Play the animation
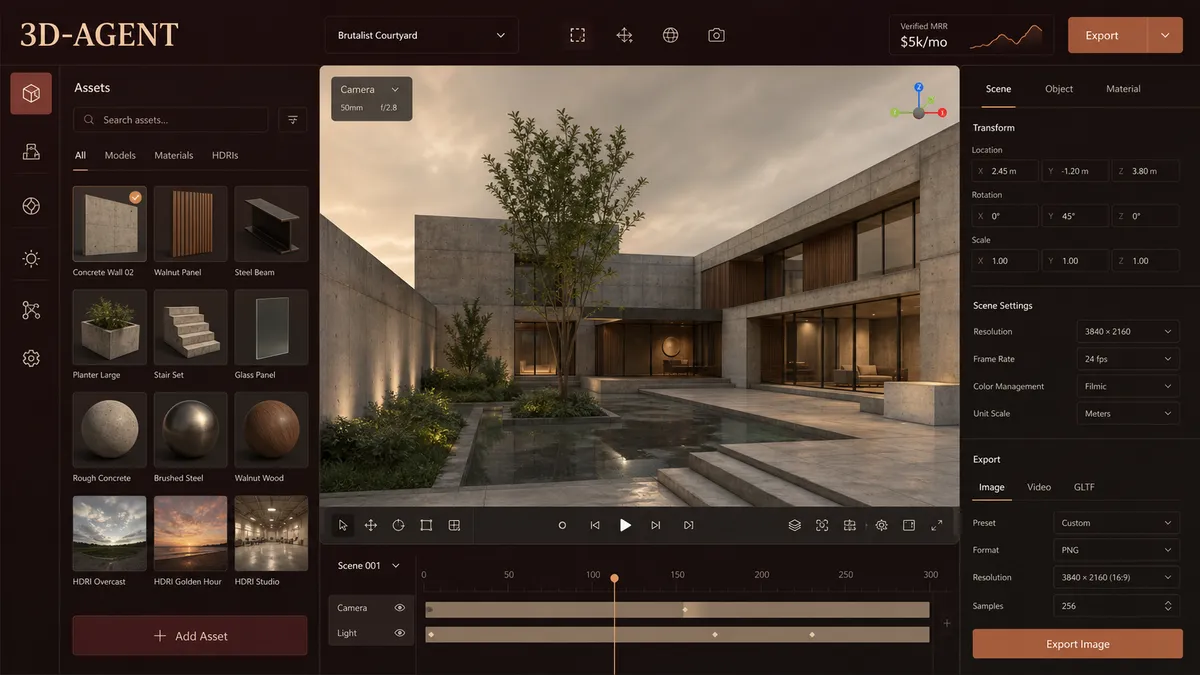This screenshot has height=675, width=1200. tap(625, 525)
